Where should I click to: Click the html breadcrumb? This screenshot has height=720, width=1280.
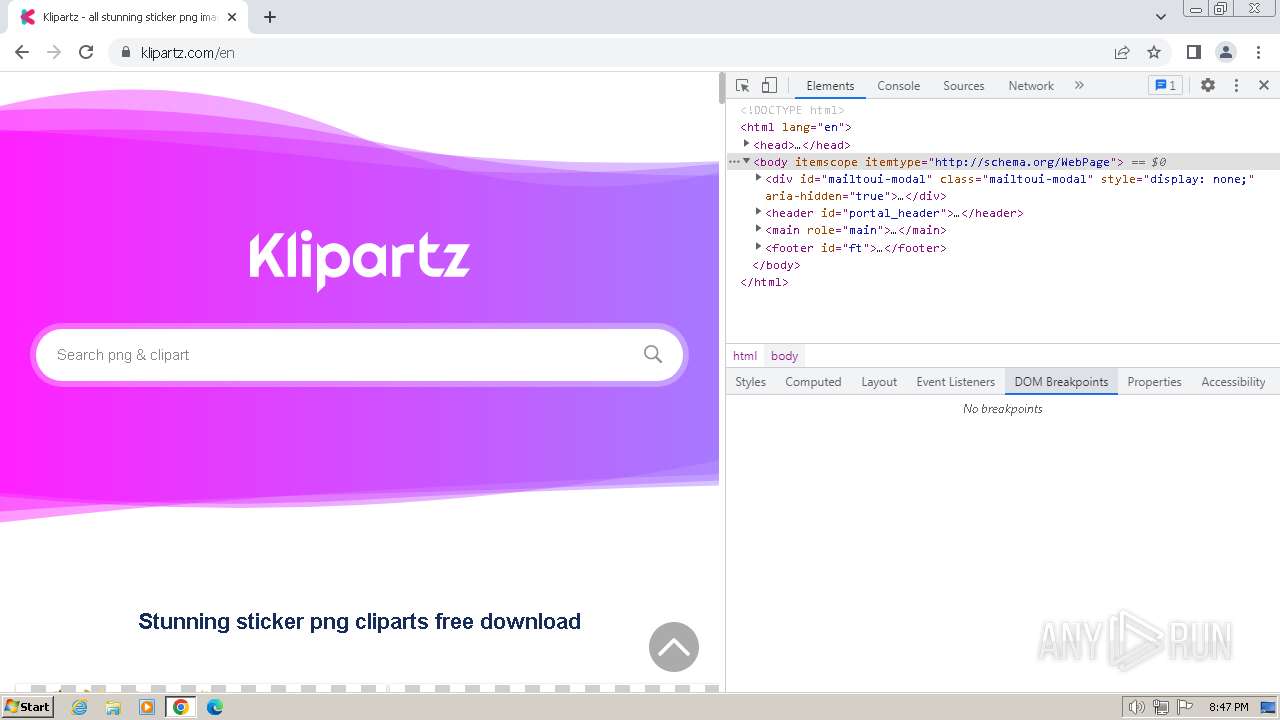[x=745, y=356]
